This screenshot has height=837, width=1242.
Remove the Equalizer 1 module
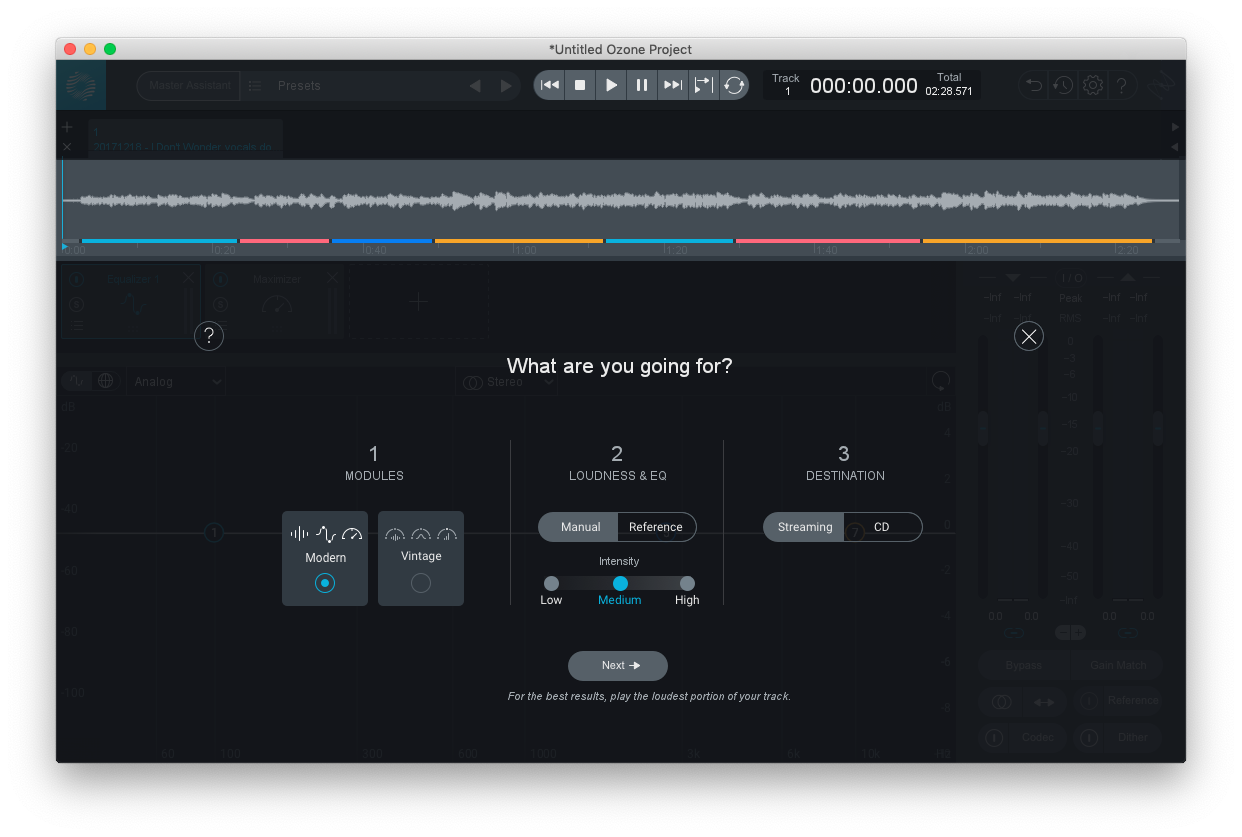coord(190,279)
